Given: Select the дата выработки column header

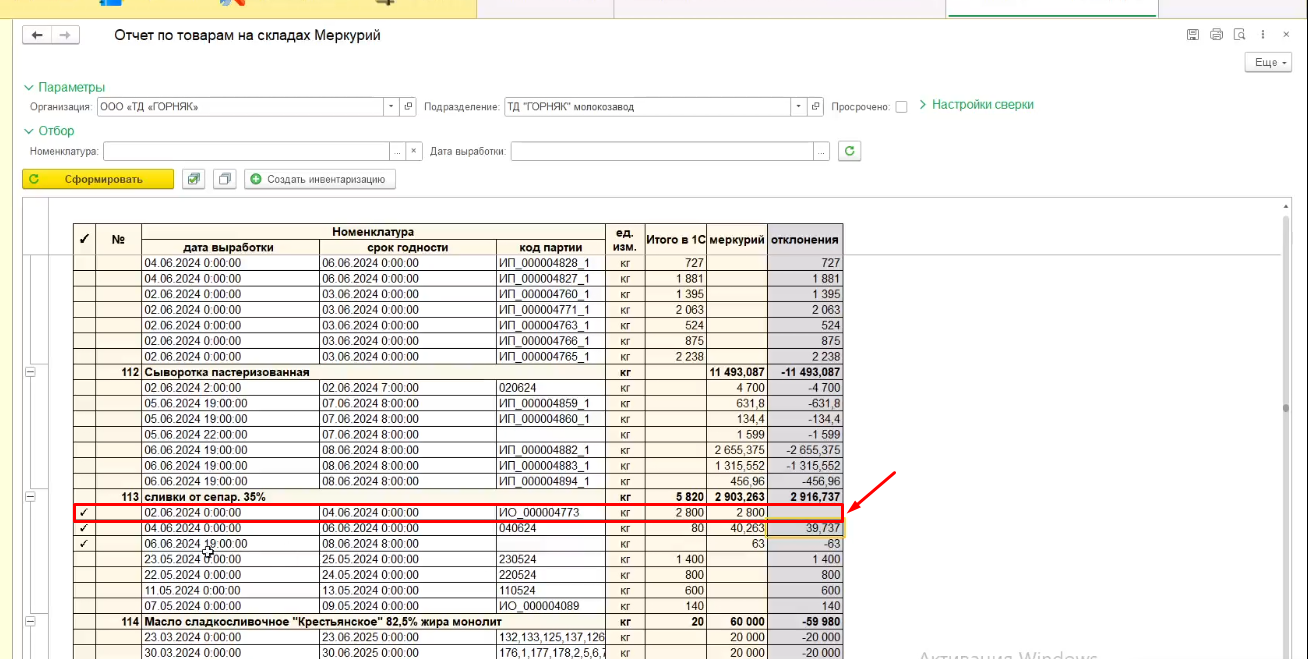Looking at the screenshot, I should 229,247.
